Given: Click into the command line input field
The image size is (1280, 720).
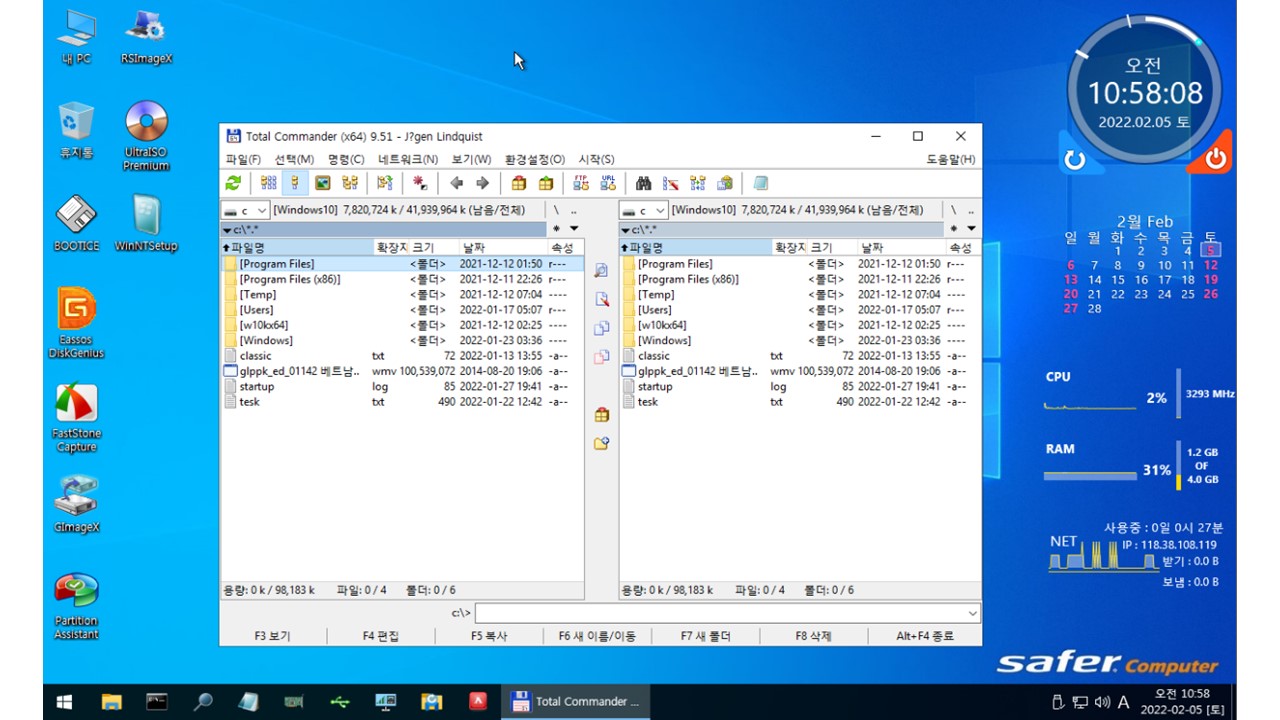Looking at the screenshot, I should pyautogui.click(x=720, y=613).
